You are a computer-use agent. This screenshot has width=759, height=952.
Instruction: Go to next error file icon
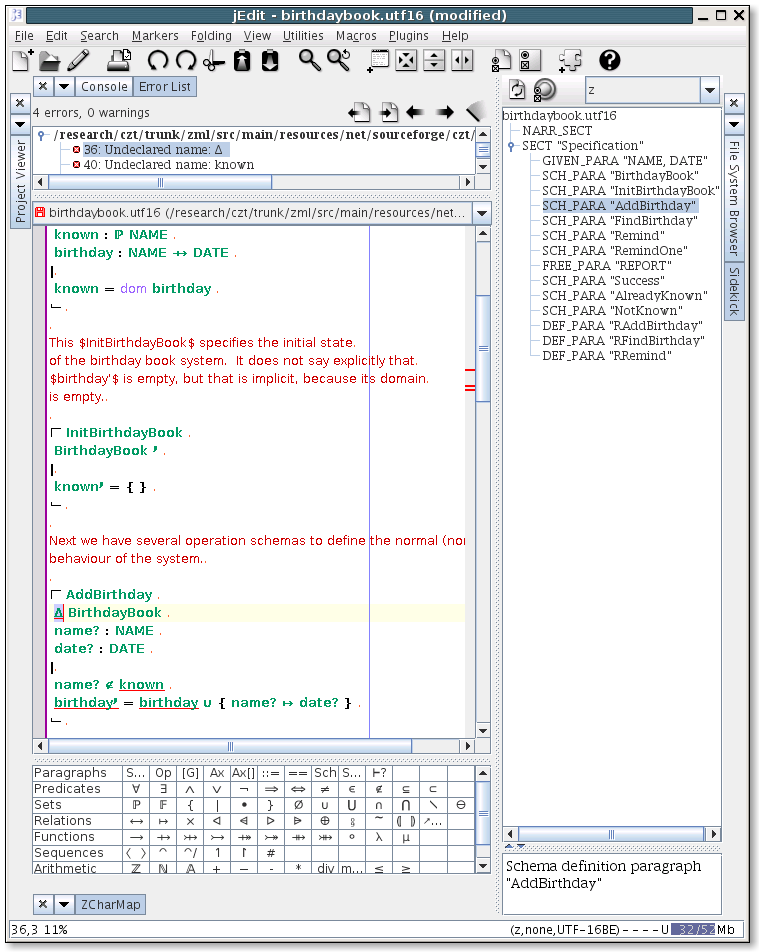coord(388,112)
